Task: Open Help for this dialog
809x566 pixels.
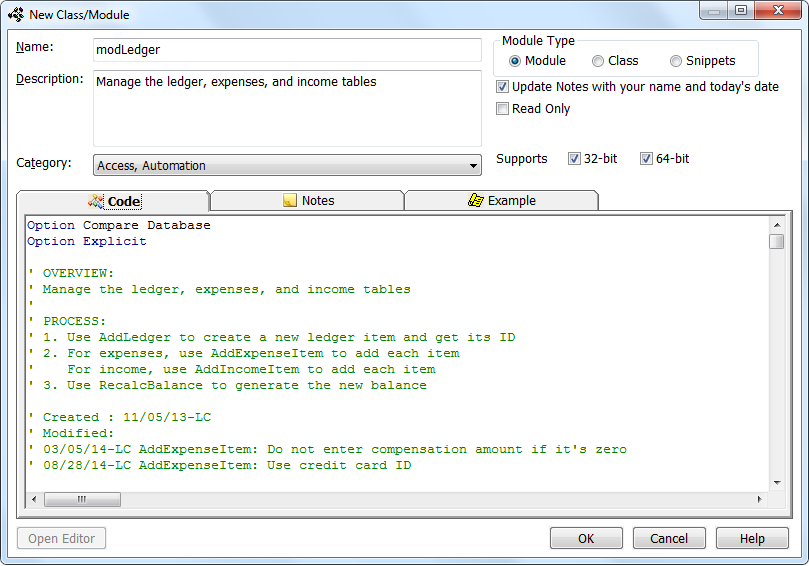Action: (752, 539)
